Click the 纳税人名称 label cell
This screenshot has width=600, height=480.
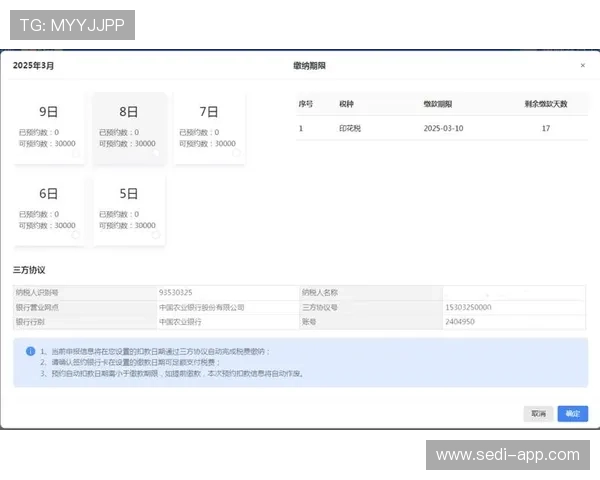click(371, 292)
